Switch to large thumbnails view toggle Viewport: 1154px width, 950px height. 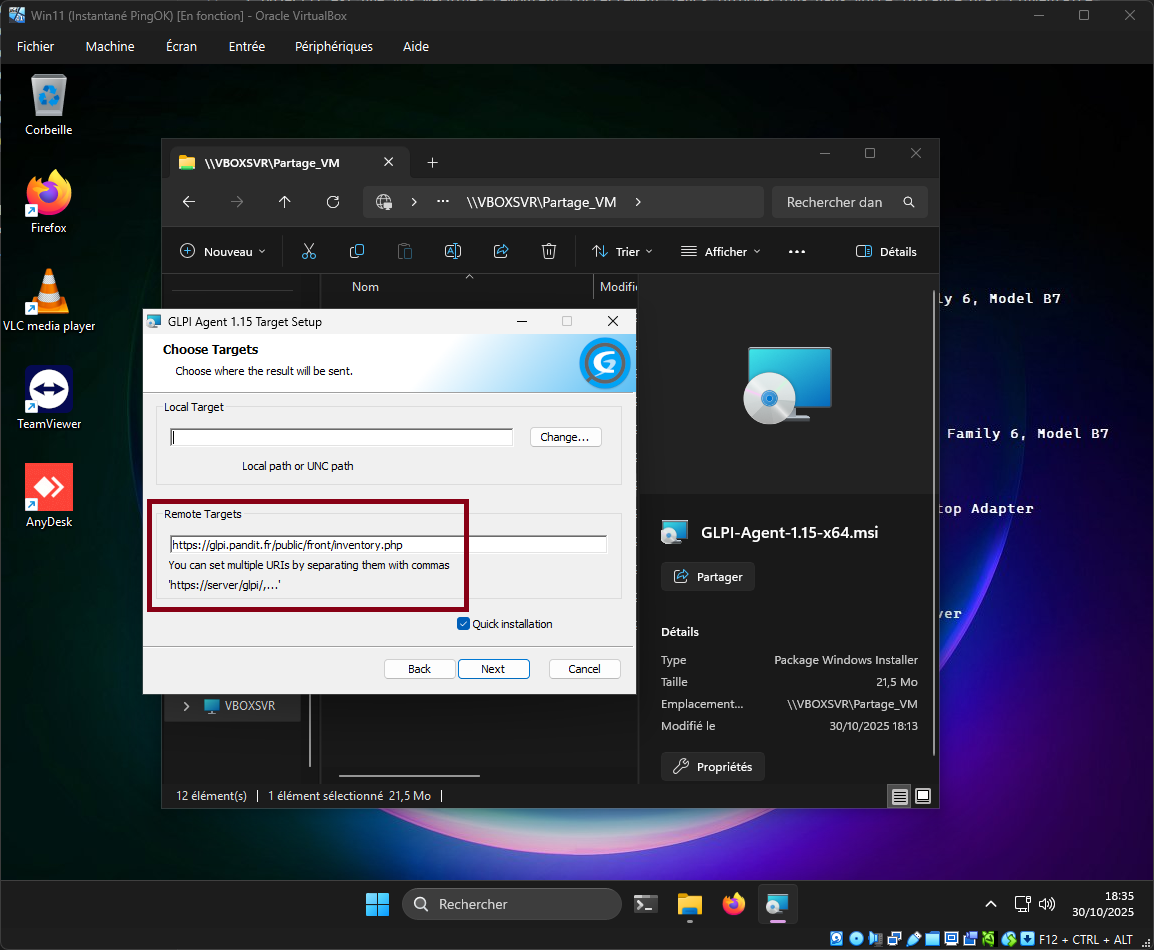[x=923, y=796]
